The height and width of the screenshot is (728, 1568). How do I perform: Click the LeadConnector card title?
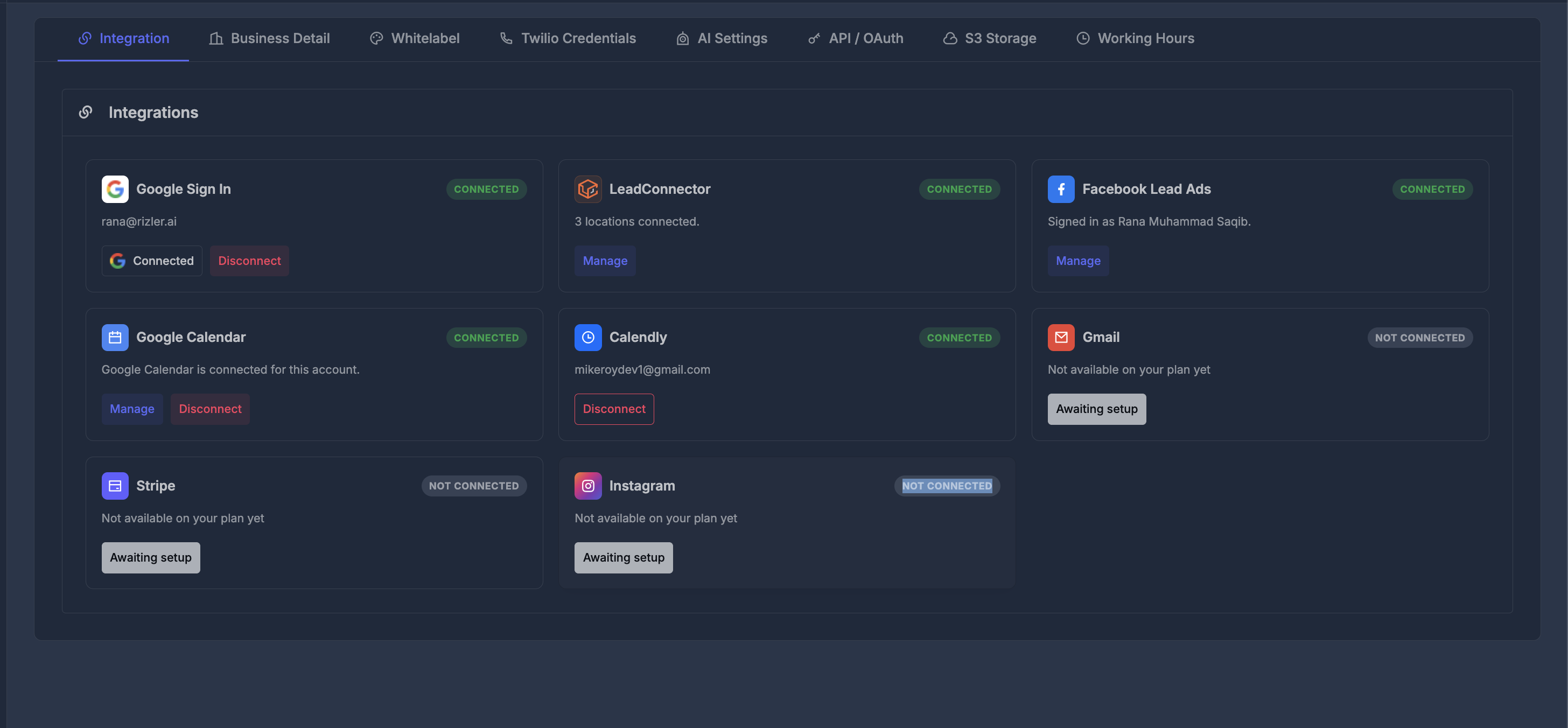click(659, 190)
